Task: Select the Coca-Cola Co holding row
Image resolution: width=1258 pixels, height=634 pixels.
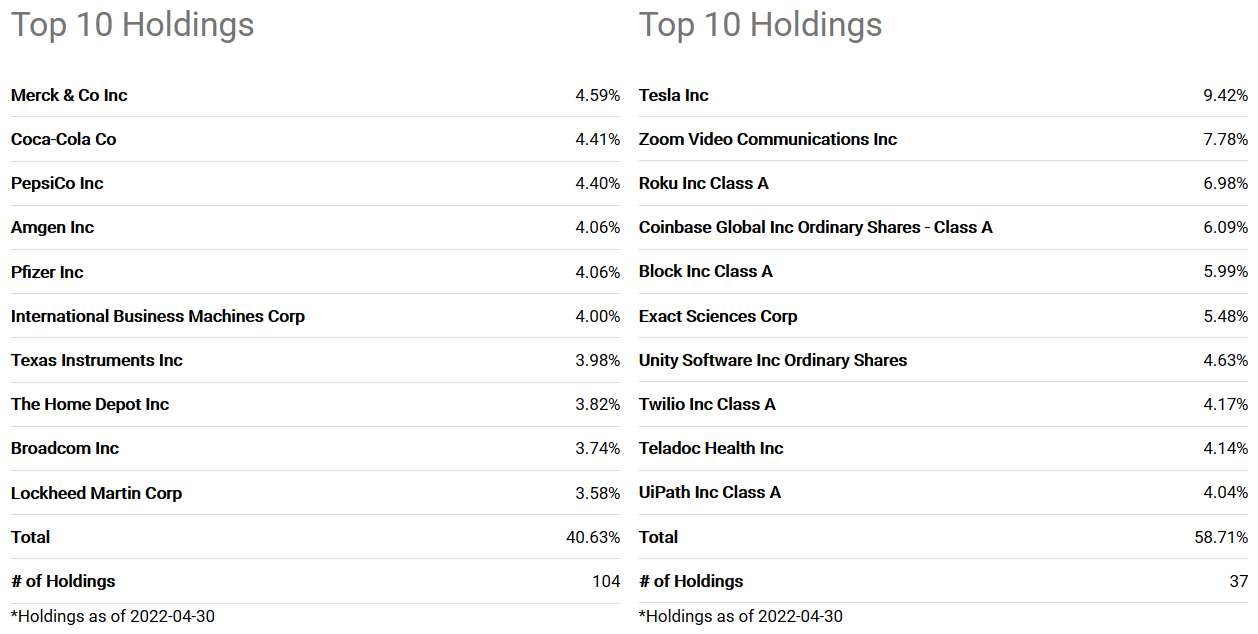Action: pyautogui.click(x=315, y=139)
